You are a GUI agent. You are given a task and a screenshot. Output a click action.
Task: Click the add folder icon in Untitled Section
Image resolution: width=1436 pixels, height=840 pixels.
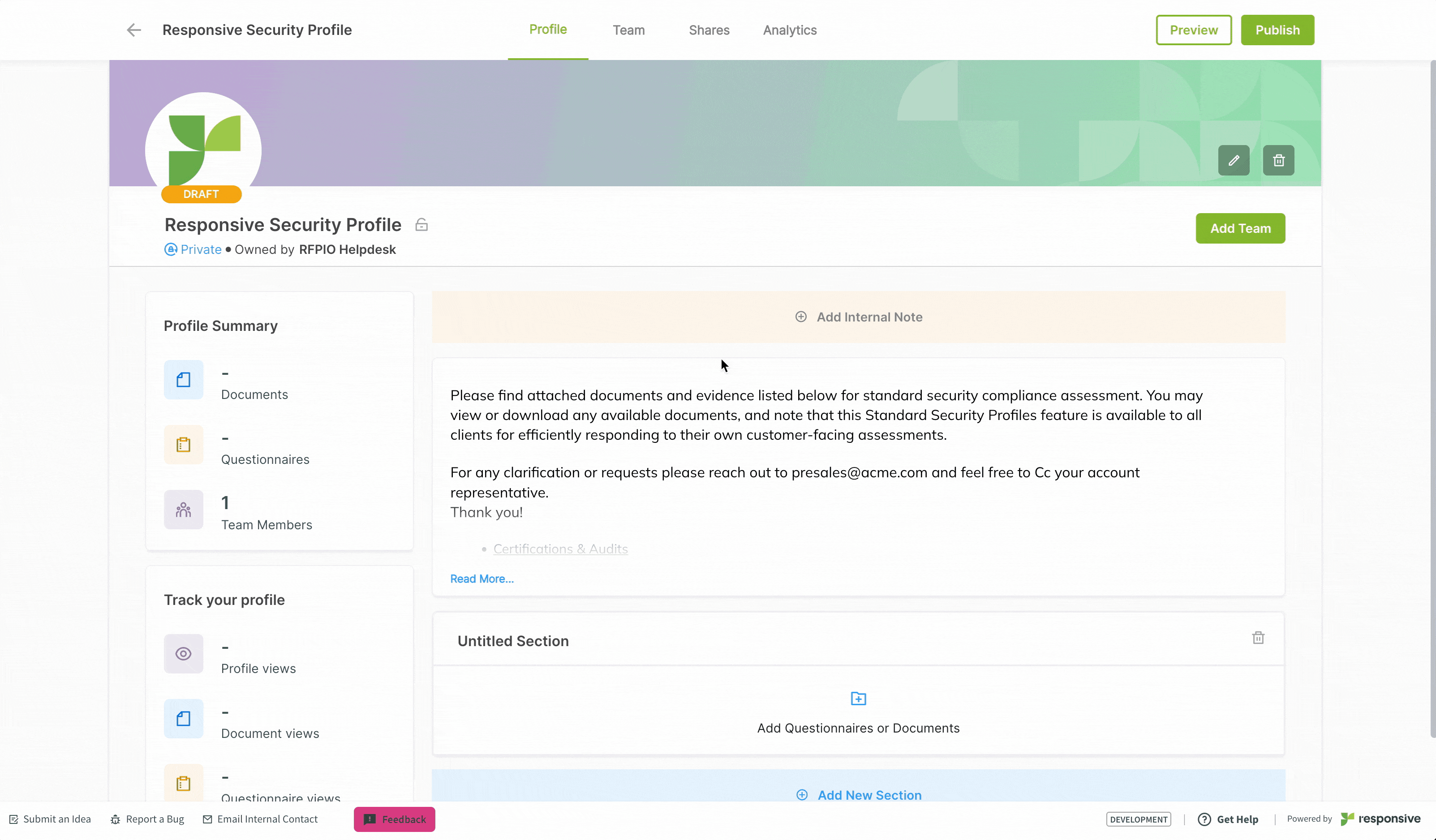coord(858,698)
